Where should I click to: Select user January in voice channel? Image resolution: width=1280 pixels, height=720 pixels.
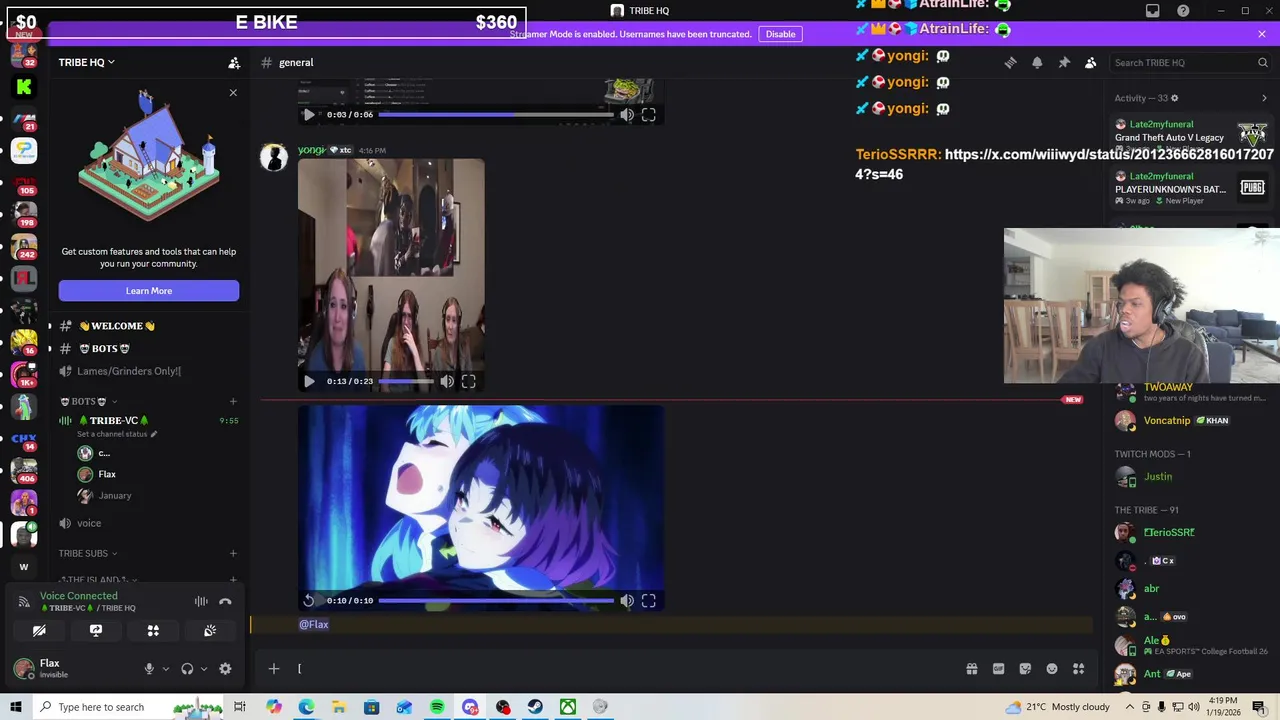point(115,495)
